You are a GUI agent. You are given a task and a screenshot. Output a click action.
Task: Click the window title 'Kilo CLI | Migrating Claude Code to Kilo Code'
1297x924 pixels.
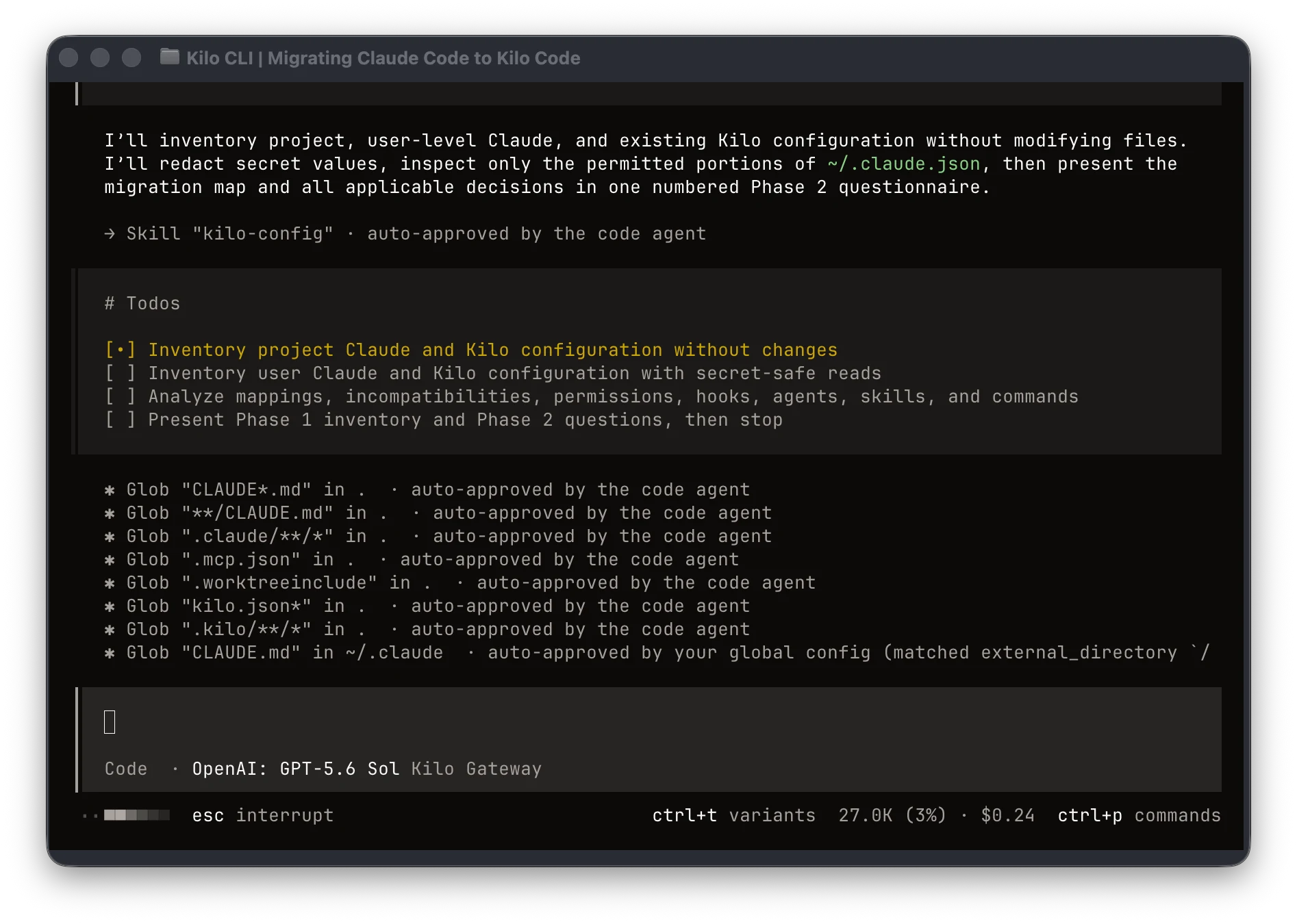(x=383, y=58)
